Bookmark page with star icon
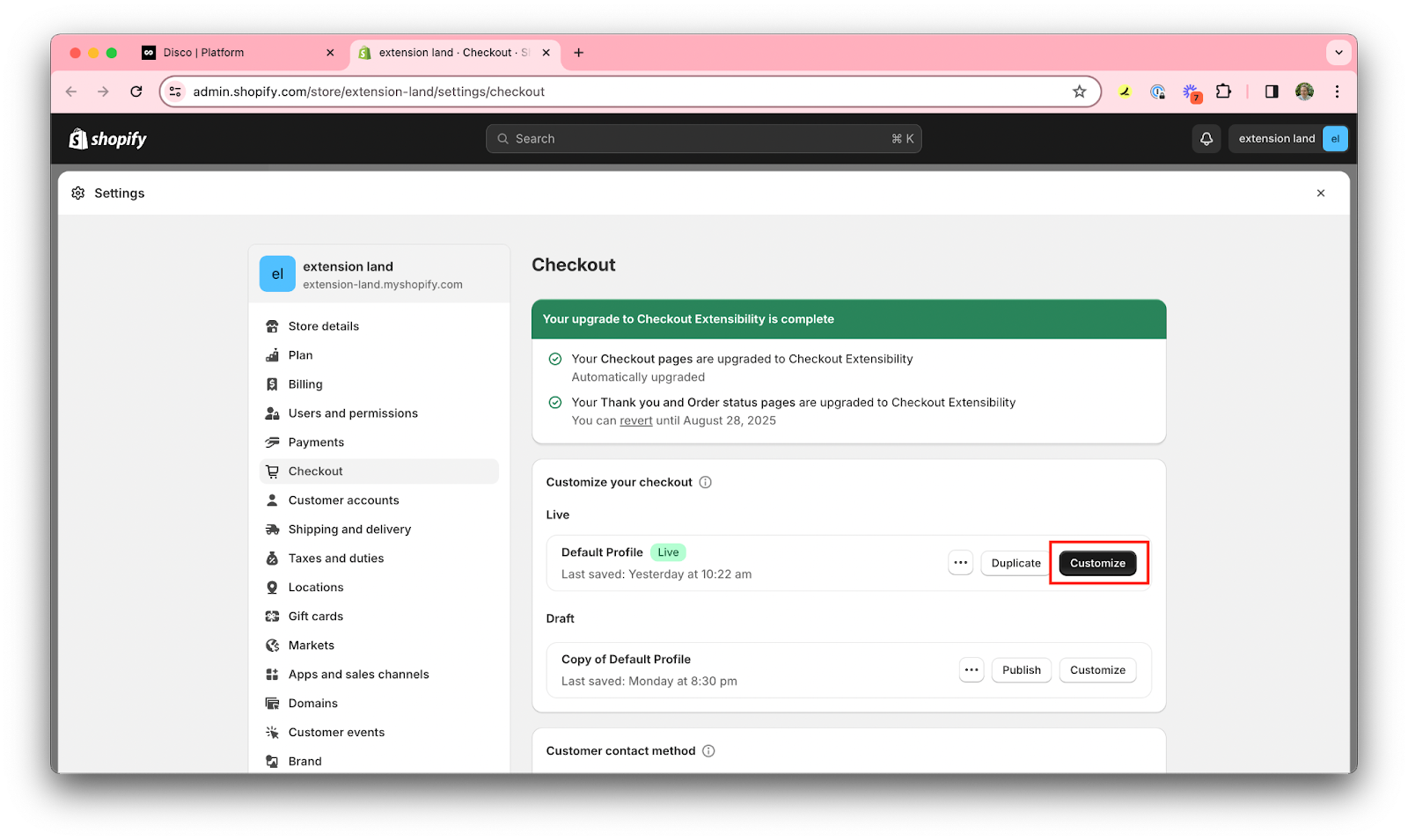Viewport: 1408px width, 840px height. tap(1080, 91)
